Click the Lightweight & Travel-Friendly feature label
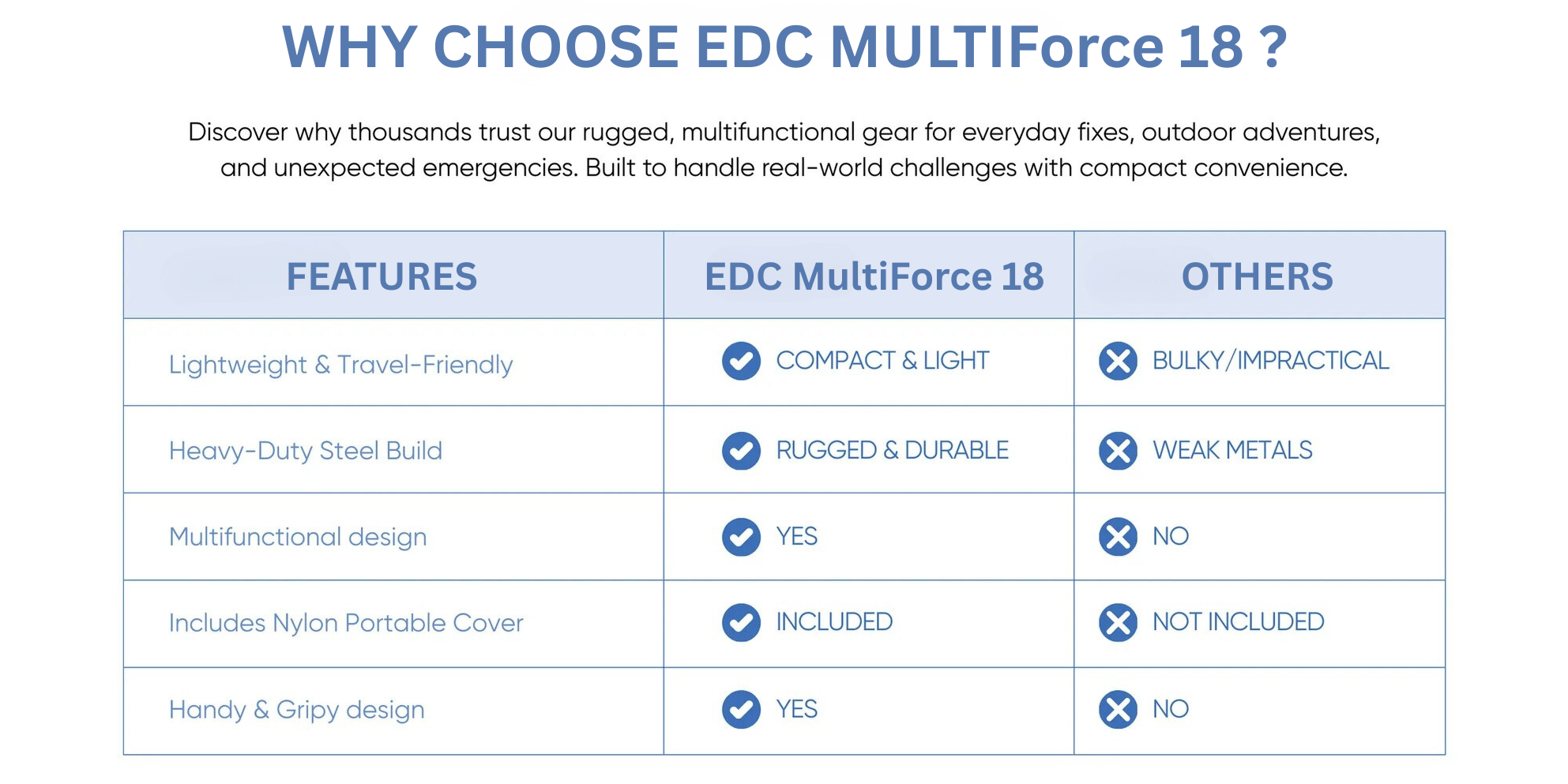 coord(340,365)
